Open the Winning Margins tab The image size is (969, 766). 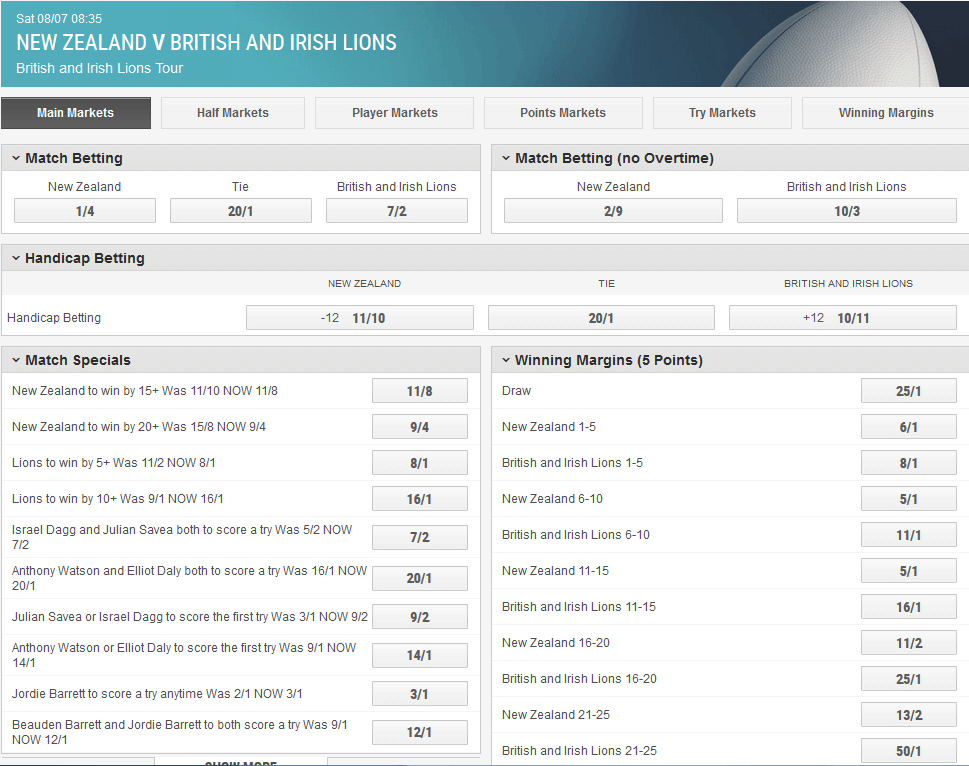click(886, 113)
